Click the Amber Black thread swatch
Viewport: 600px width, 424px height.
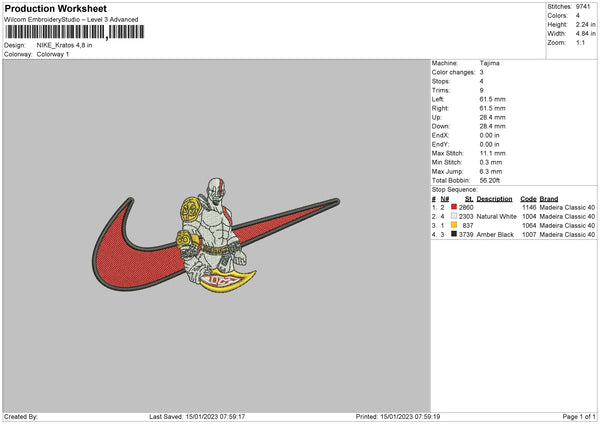[454, 234]
